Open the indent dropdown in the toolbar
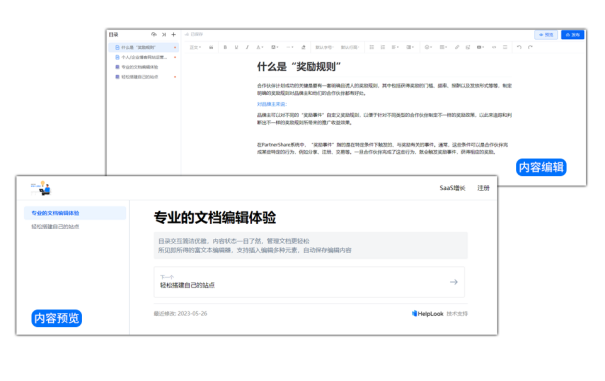 pyautogui.click(x=410, y=47)
